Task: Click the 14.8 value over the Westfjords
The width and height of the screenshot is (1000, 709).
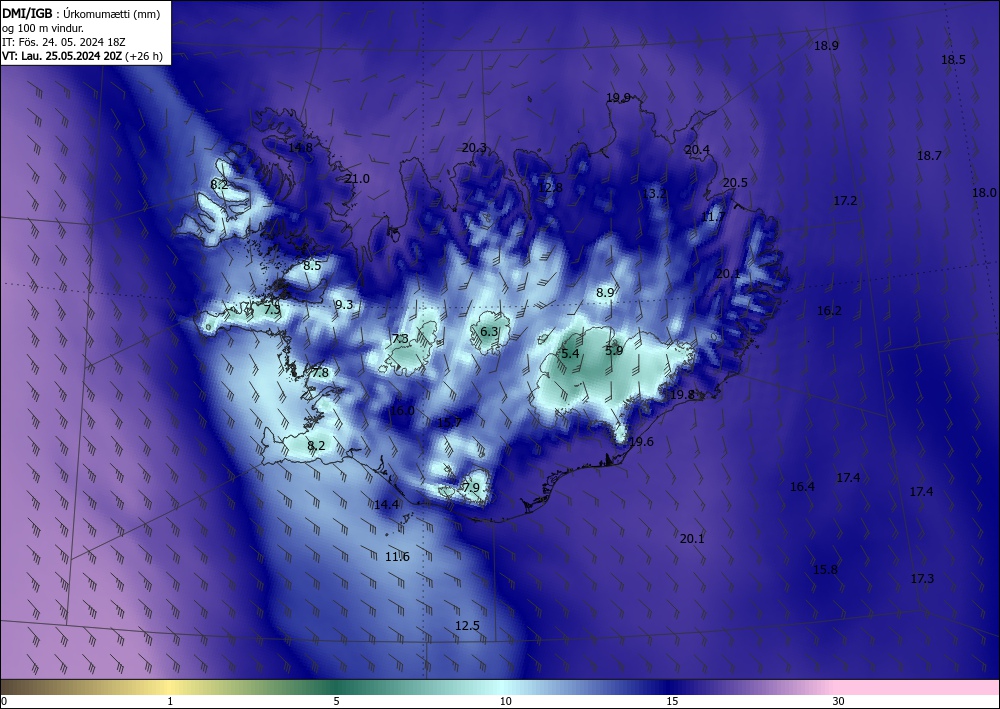Action: [300, 147]
